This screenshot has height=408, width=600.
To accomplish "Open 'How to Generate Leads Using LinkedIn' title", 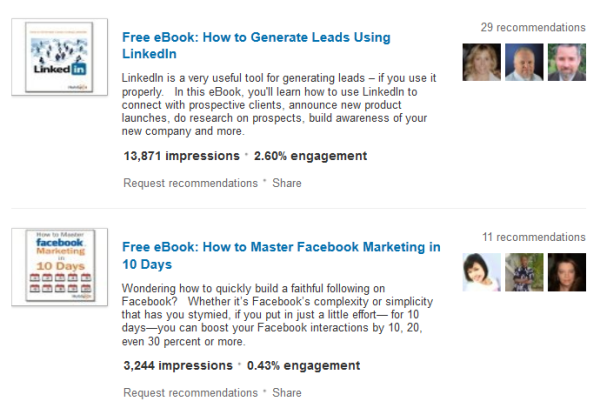I will click(255, 46).
